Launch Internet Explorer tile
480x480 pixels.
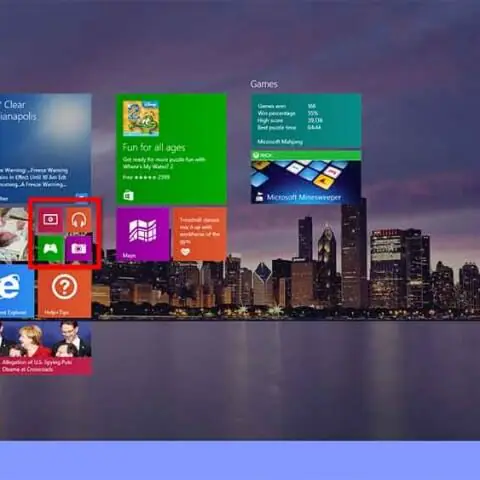tap(16, 291)
